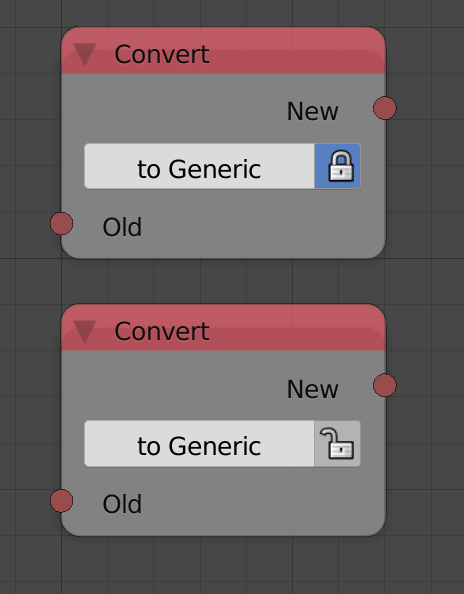Unlock the top Convert node's locked padlock
The image size is (464, 594).
click(337, 166)
